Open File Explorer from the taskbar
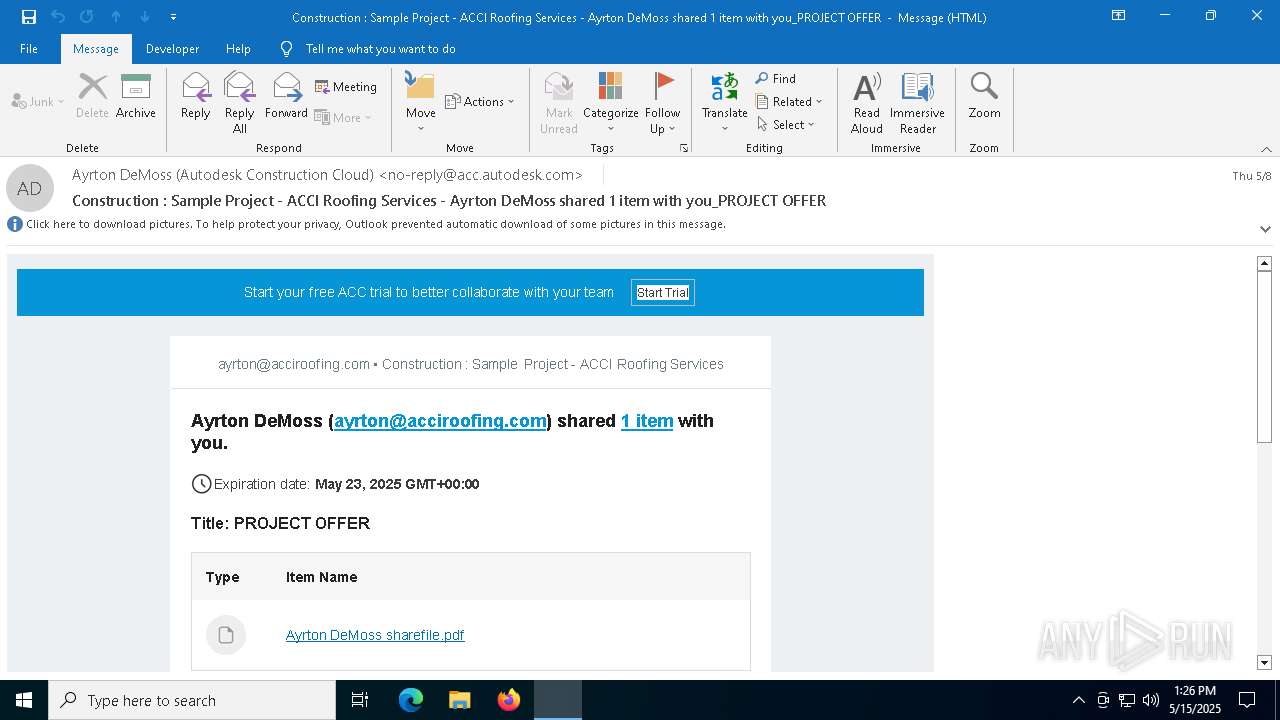The height and width of the screenshot is (720, 1280). pos(459,700)
